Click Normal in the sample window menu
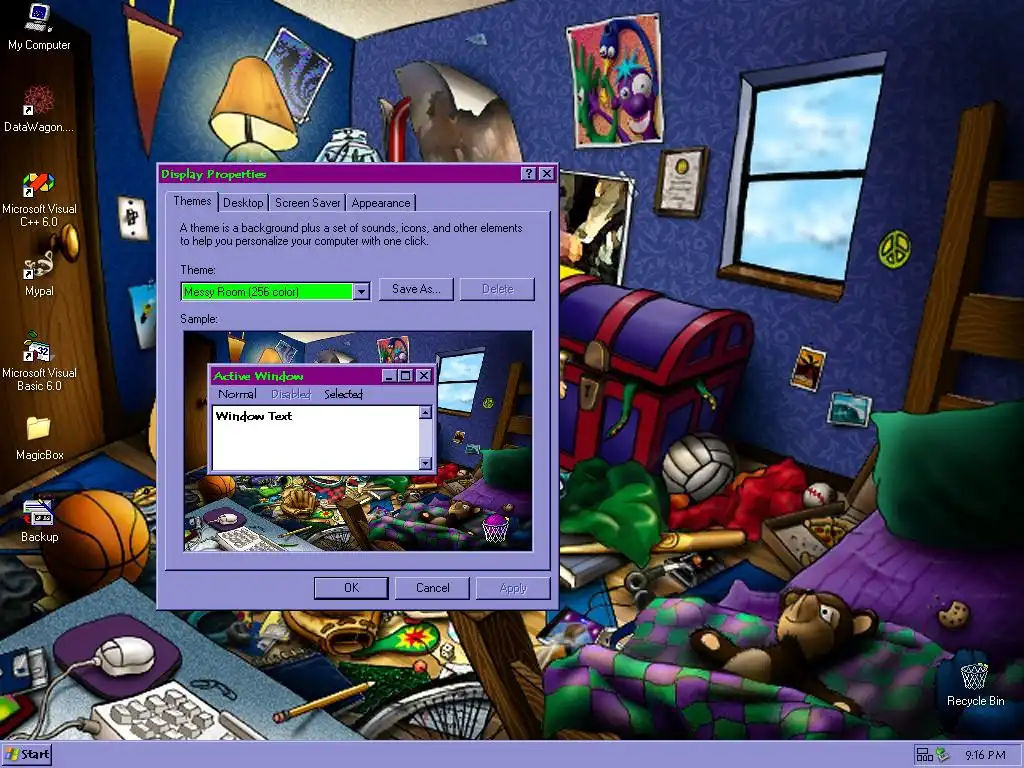 [x=237, y=394]
